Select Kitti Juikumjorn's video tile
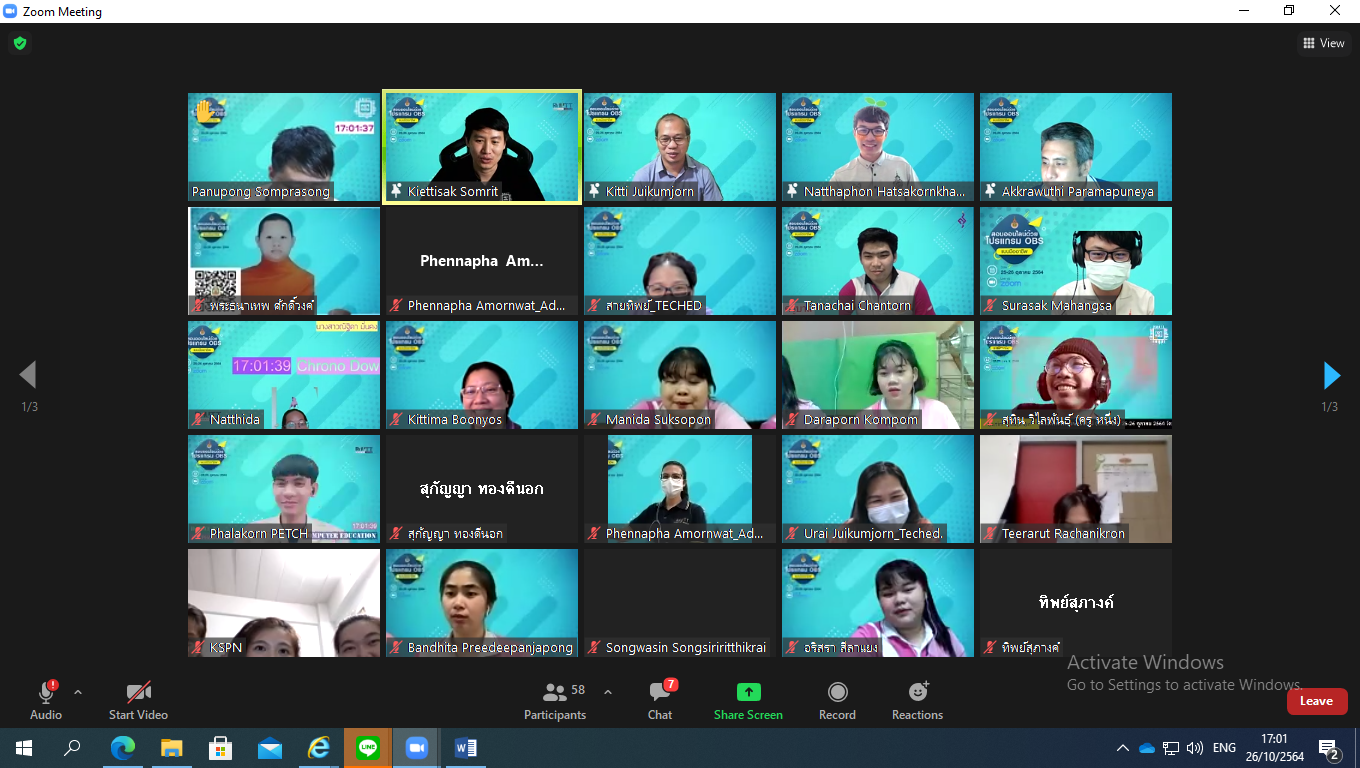The image size is (1360, 768). 680,147
